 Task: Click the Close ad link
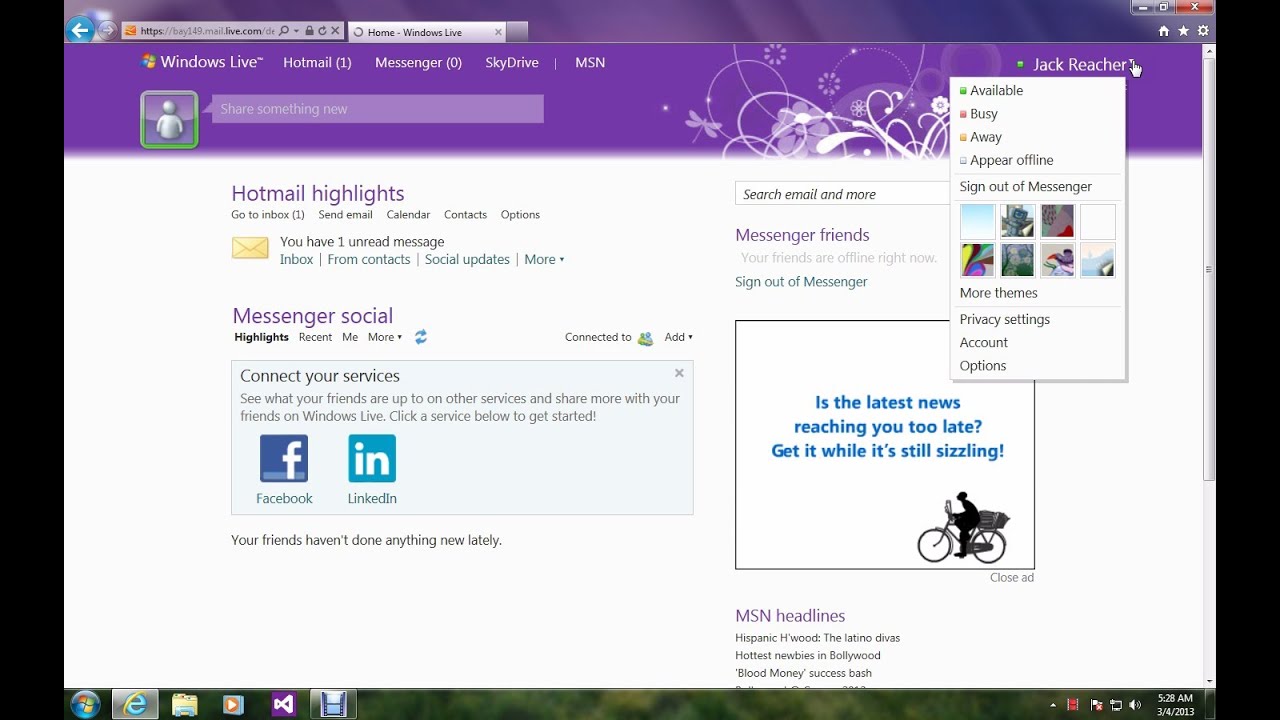(x=1012, y=577)
